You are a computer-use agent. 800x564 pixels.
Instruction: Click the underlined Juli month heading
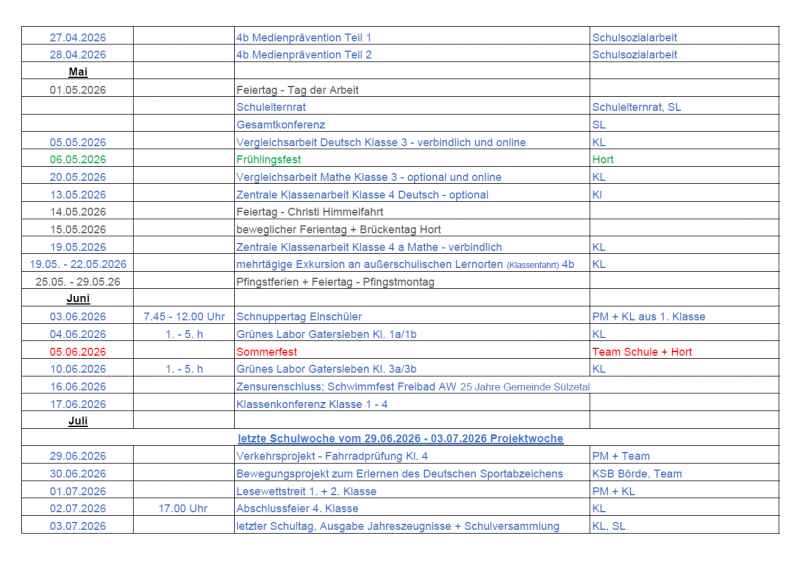click(77, 422)
